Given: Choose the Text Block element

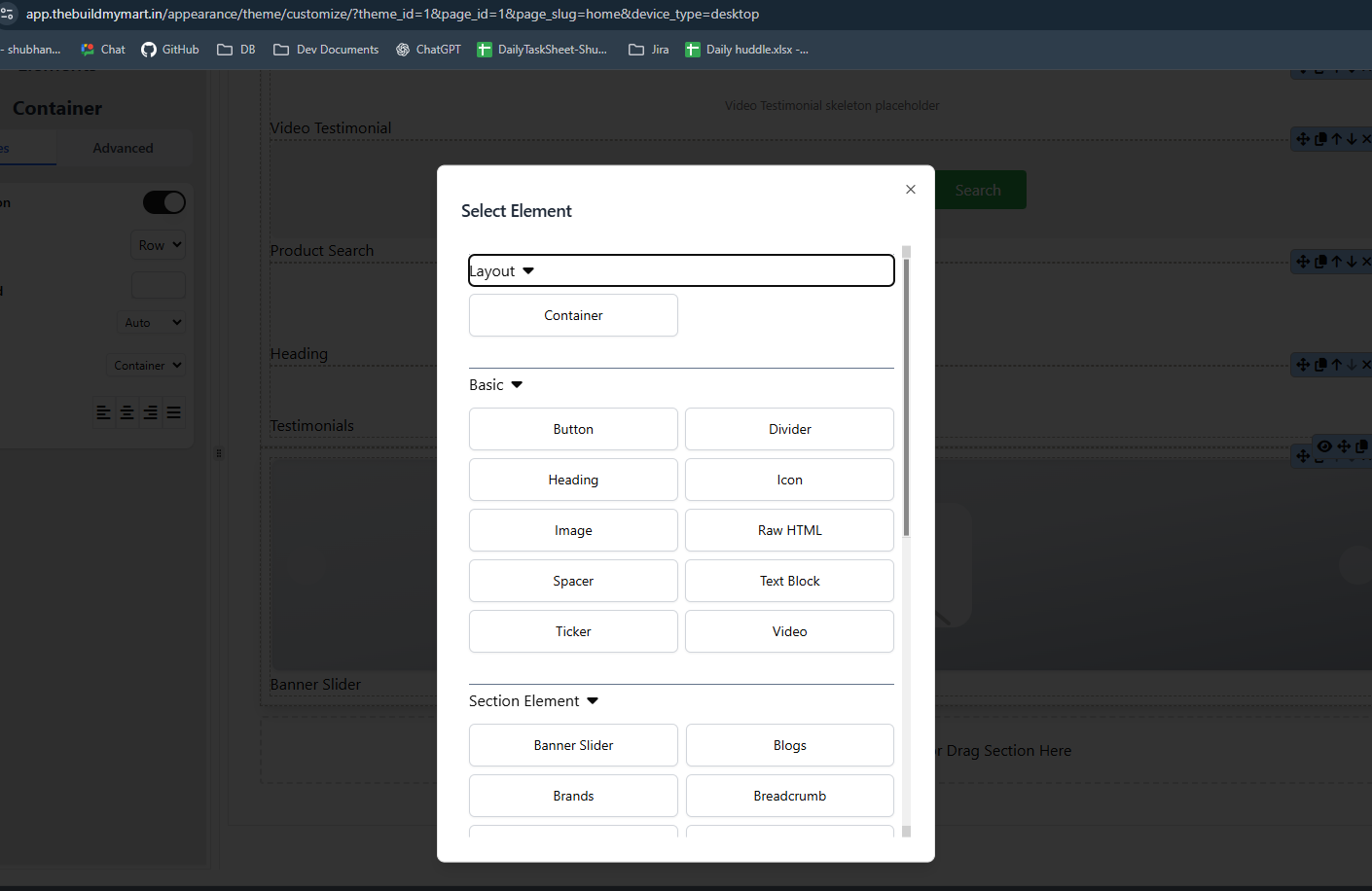Looking at the screenshot, I should [789, 581].
